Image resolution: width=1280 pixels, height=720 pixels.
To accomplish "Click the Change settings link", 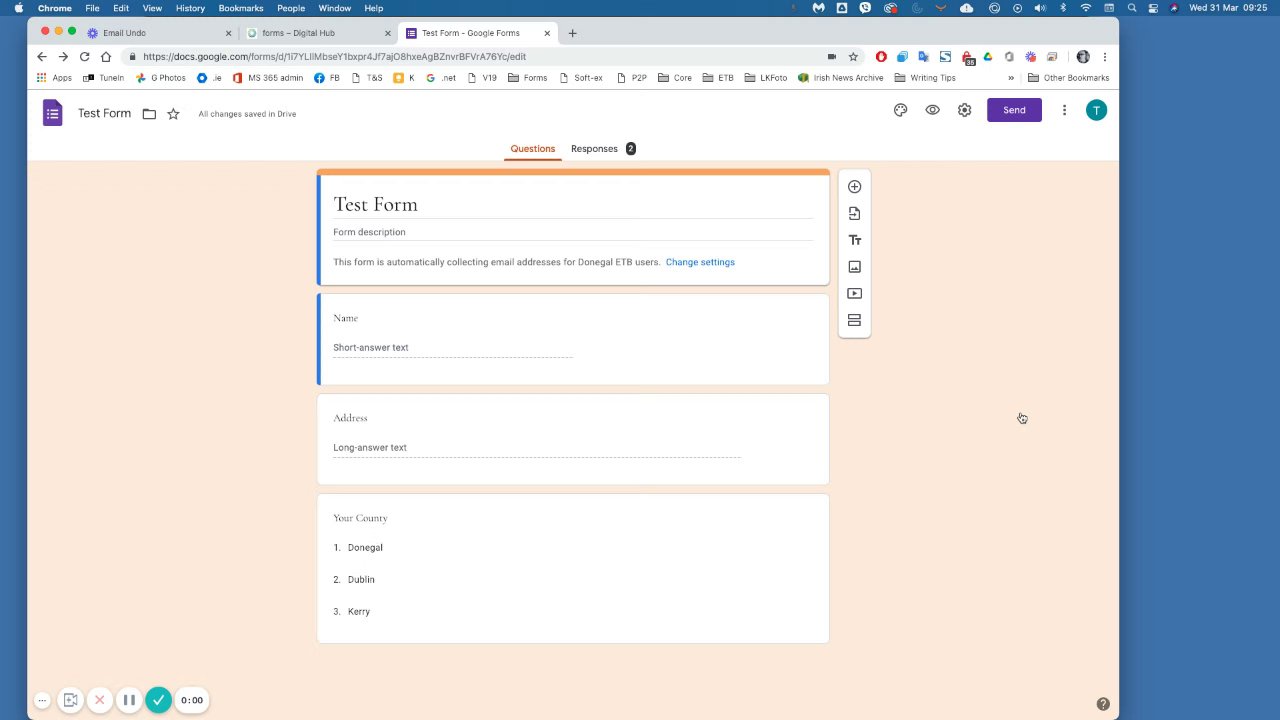I will click(700, 262).
